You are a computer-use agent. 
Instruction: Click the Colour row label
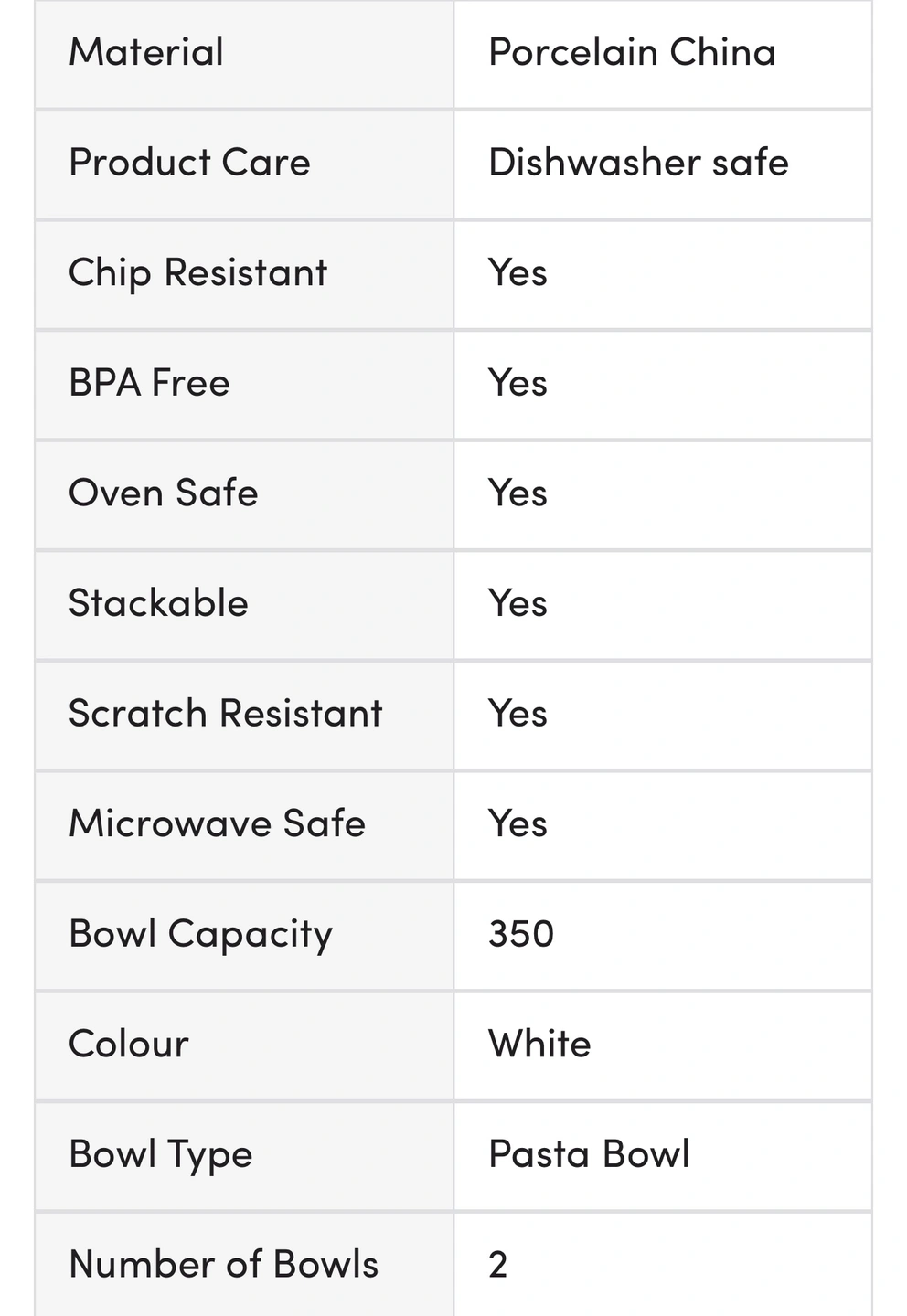(x=129, y=1044)
